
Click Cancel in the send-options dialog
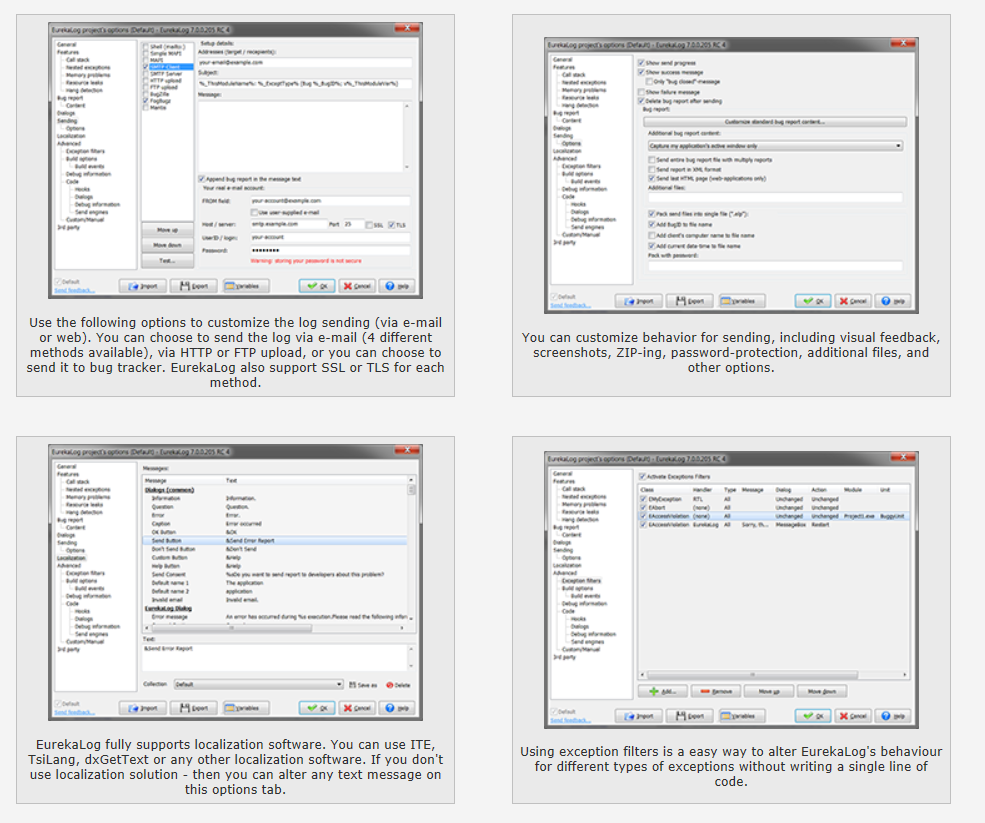point(853,301)
